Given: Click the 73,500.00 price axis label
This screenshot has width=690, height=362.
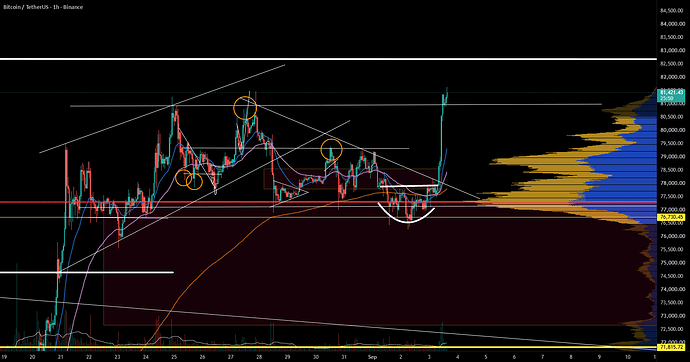Looking at the screenshot, I should (673, 303).
